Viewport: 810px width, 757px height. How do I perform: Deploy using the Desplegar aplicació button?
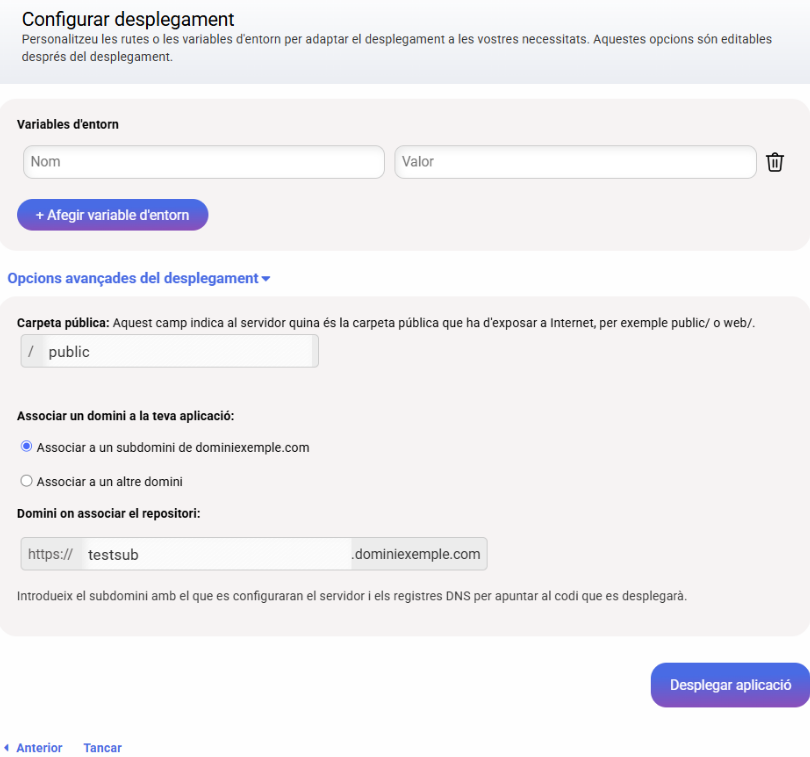pos(730,685)
